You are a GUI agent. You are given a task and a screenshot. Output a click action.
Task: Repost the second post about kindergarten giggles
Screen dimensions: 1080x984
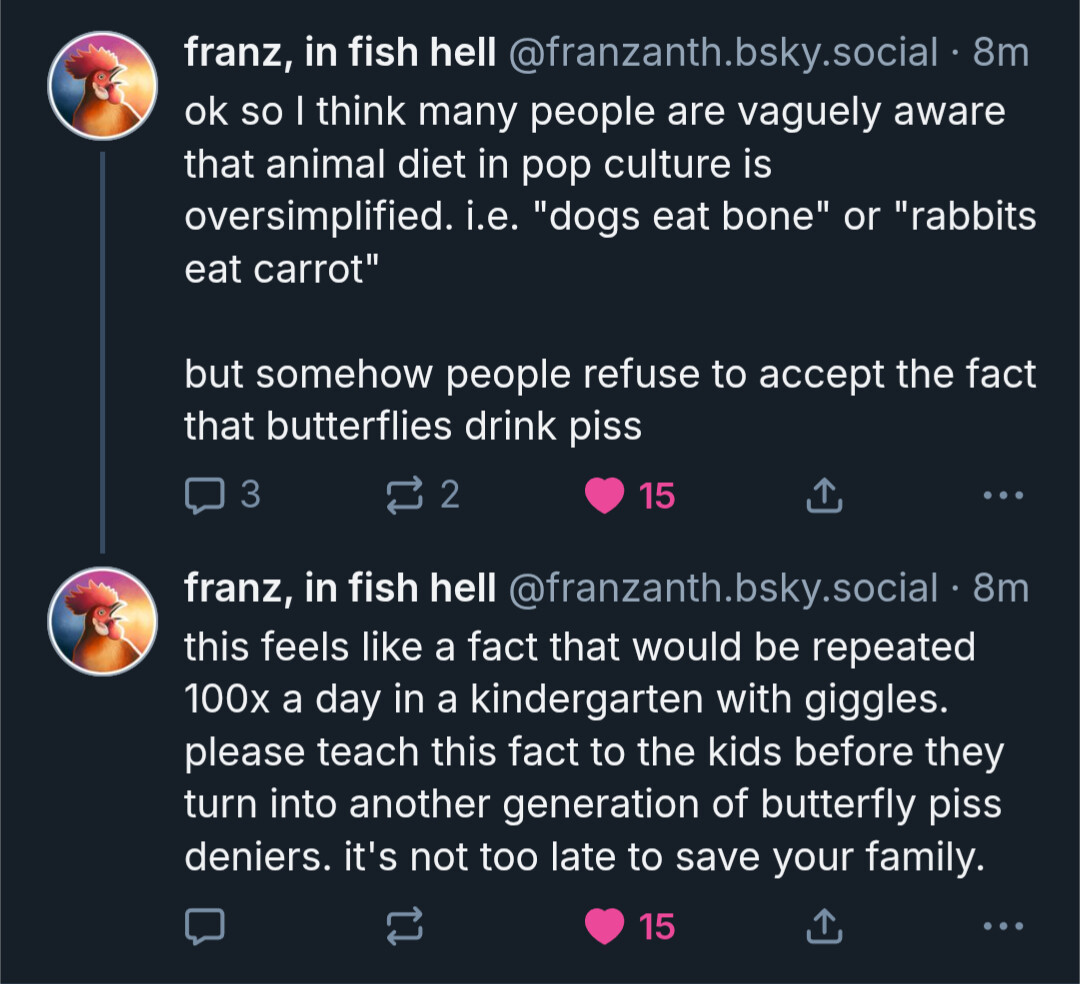pyautogui.click(x=405, y=927)
